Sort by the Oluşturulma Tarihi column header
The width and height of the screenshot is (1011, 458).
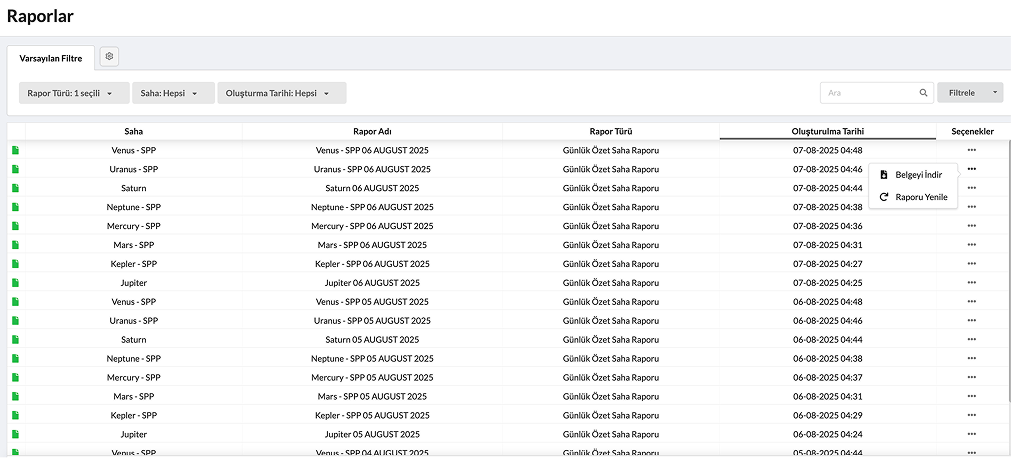point(827,131)
